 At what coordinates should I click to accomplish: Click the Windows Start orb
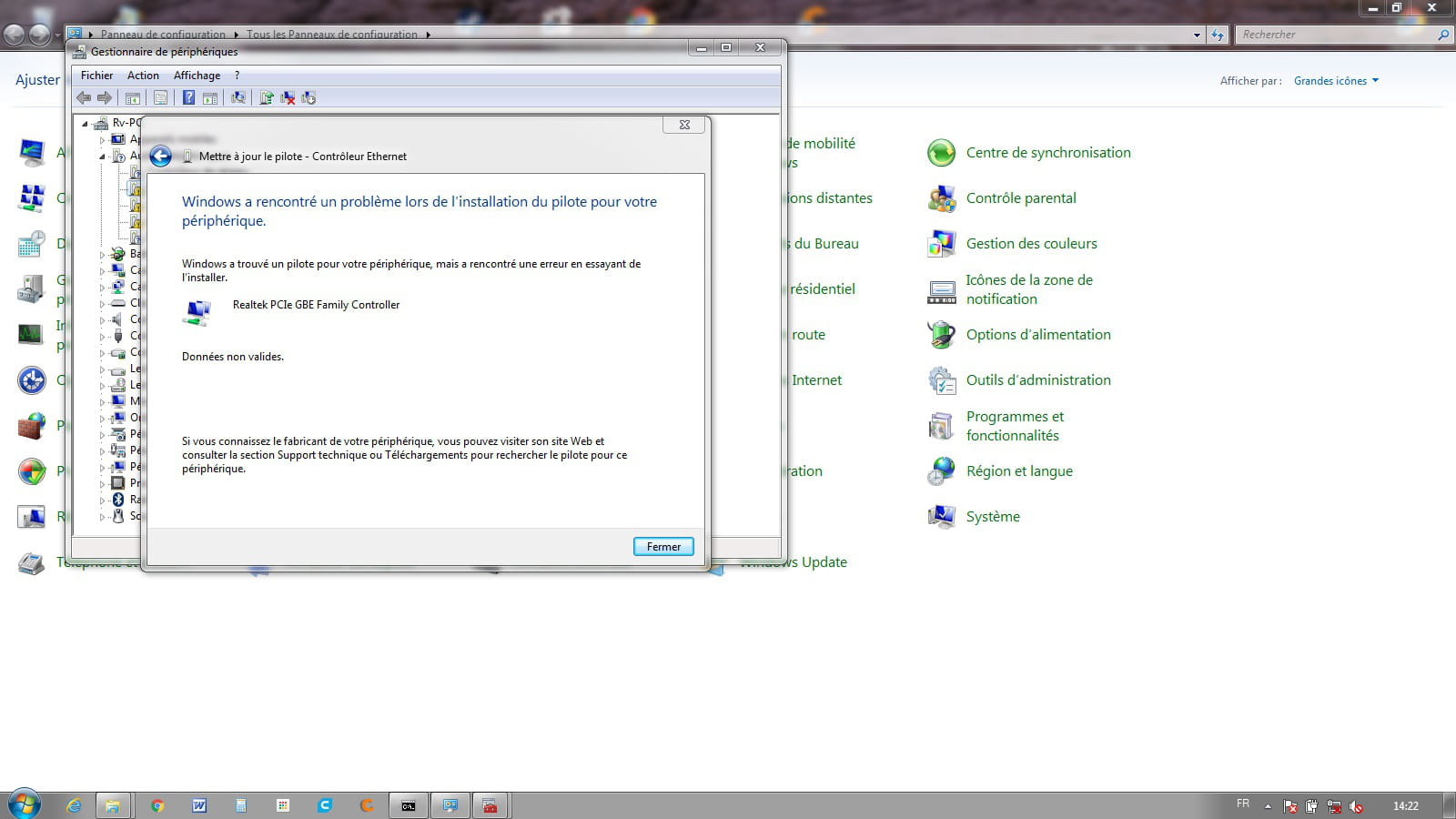(25, 805)
